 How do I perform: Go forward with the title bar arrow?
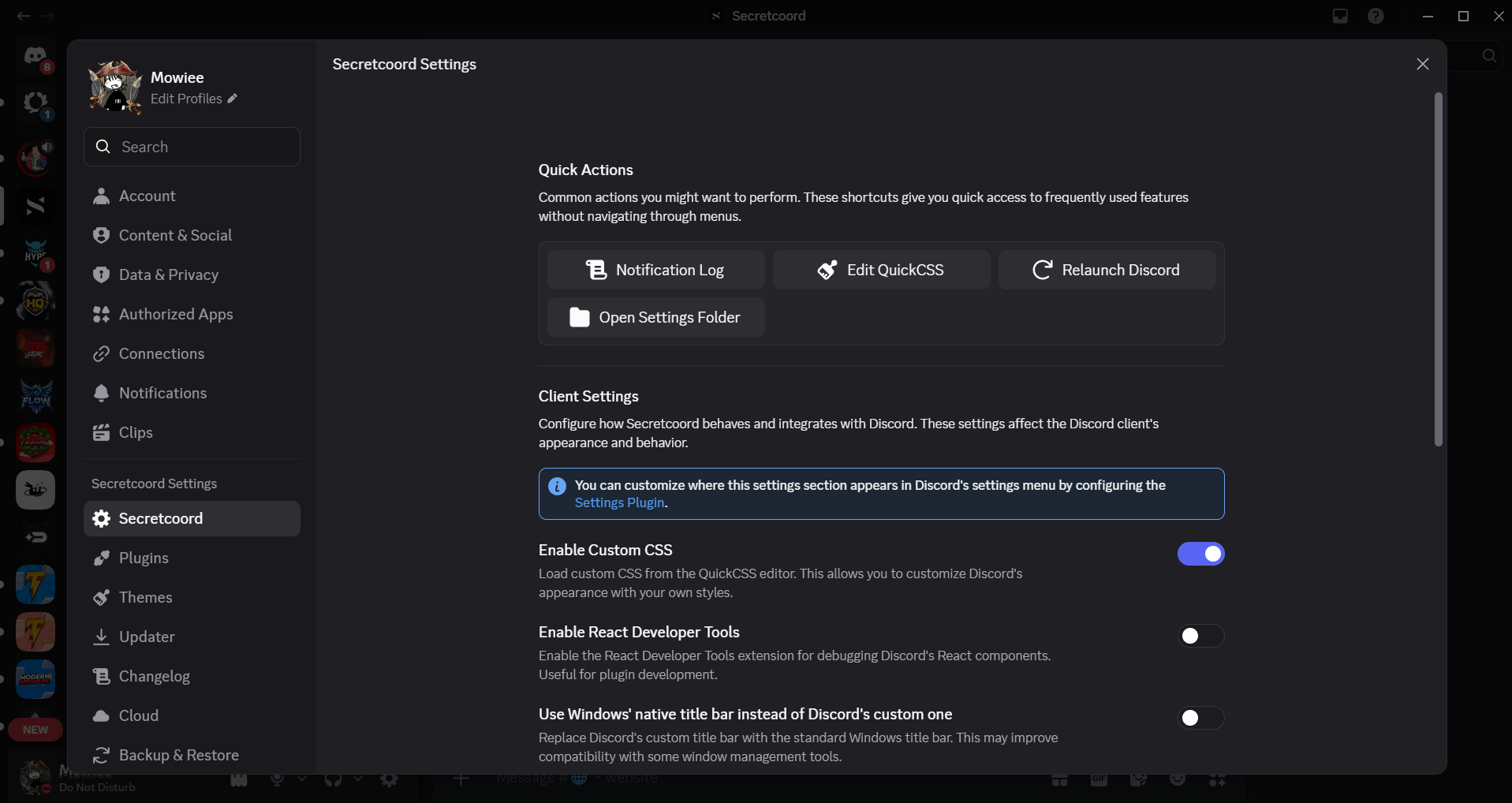click(x=47, y=16)
